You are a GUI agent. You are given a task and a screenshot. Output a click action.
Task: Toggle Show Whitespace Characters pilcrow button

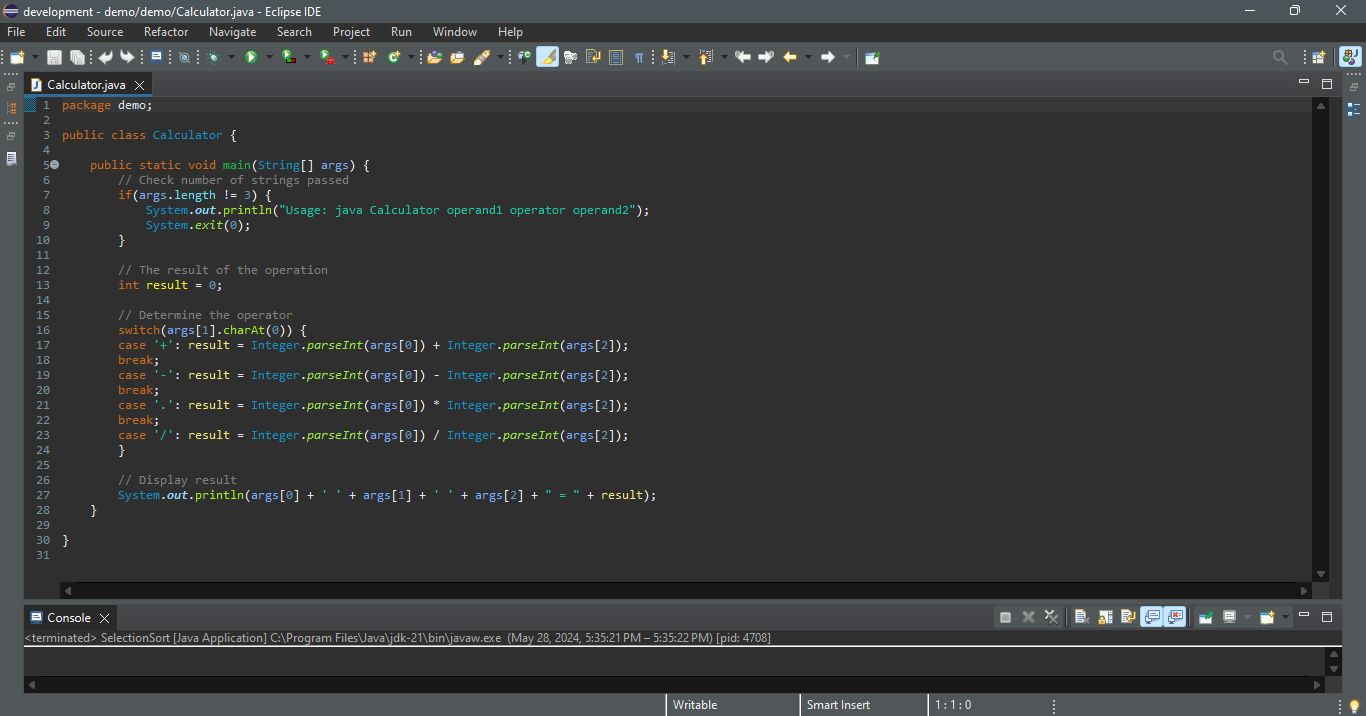[x=638, y=57]
